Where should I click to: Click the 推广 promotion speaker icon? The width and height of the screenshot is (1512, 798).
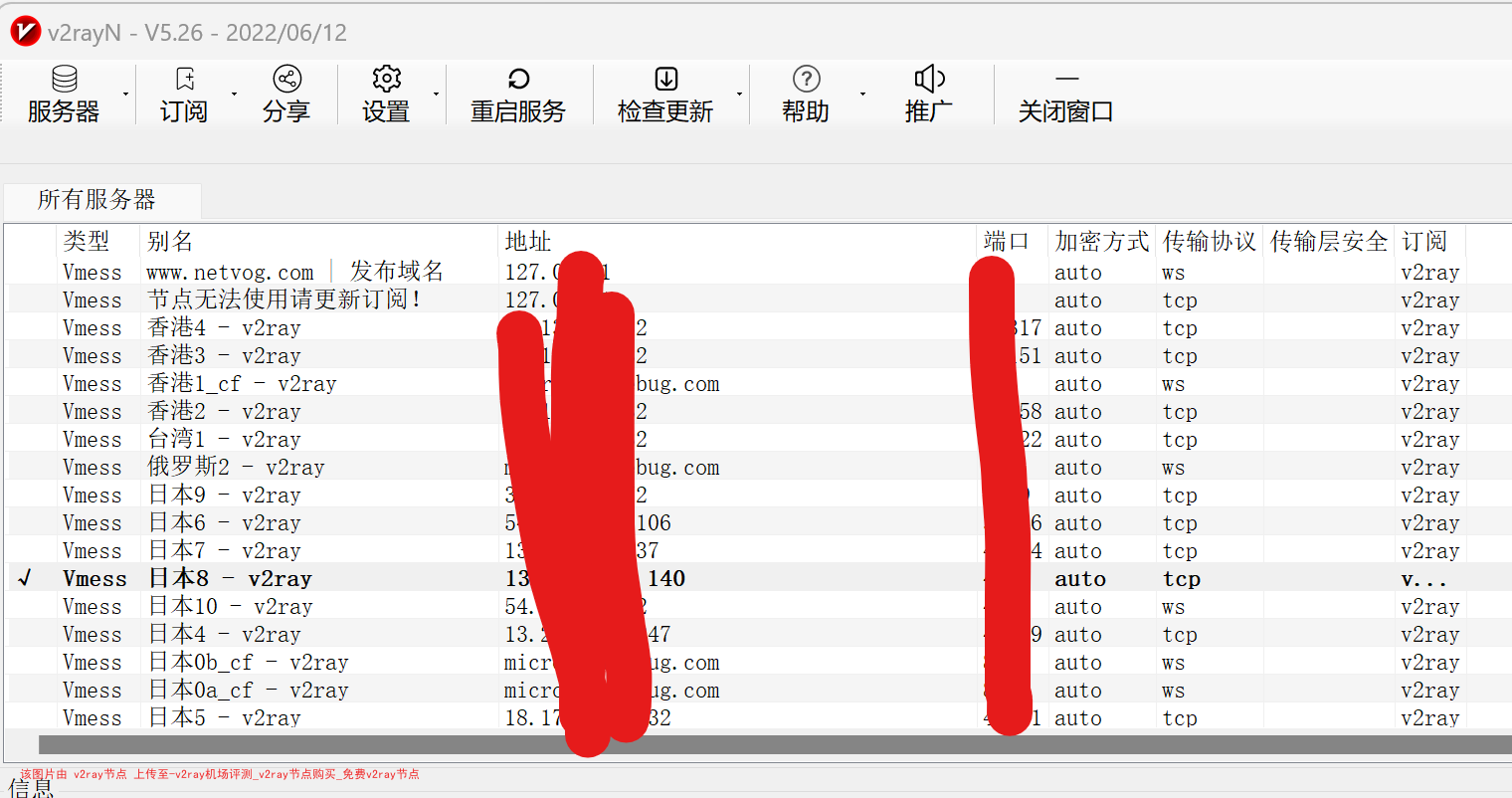(929, 80)
